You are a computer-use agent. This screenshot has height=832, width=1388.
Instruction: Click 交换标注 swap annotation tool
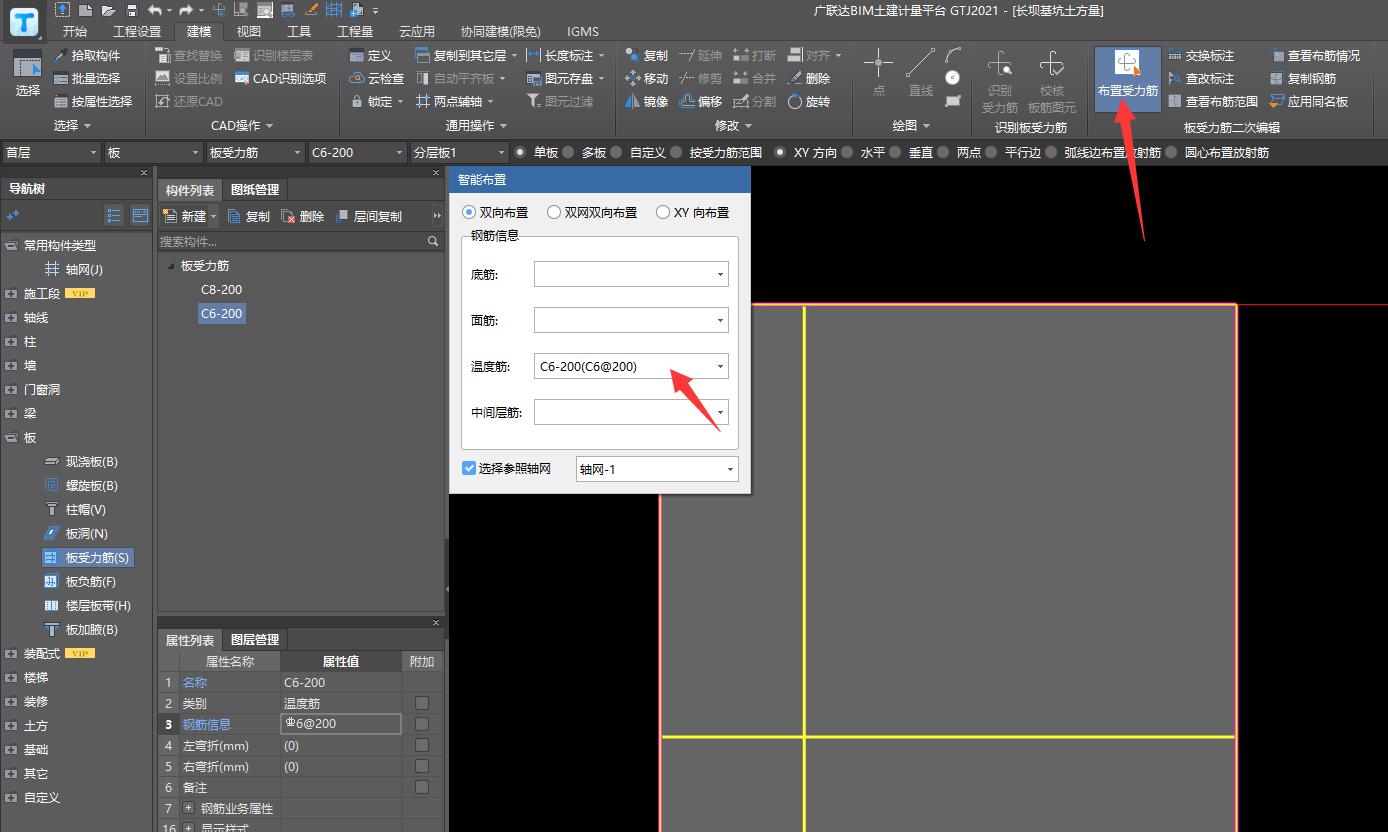1201,56
